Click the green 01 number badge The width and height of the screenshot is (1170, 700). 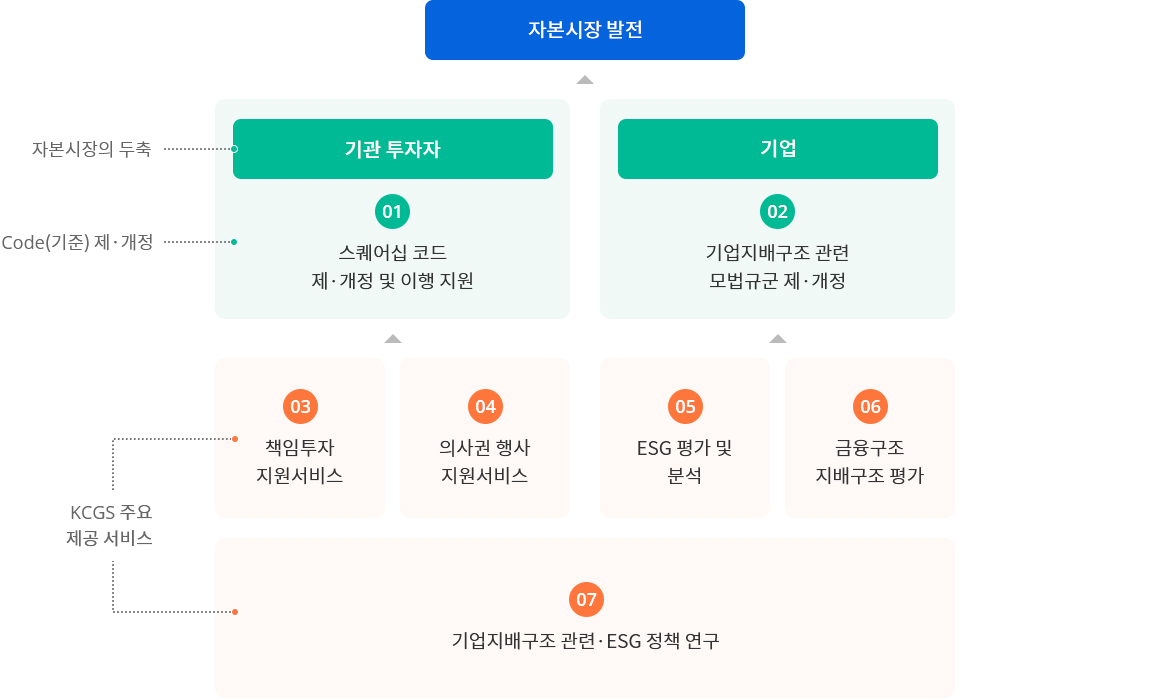[x=392, y=211]
